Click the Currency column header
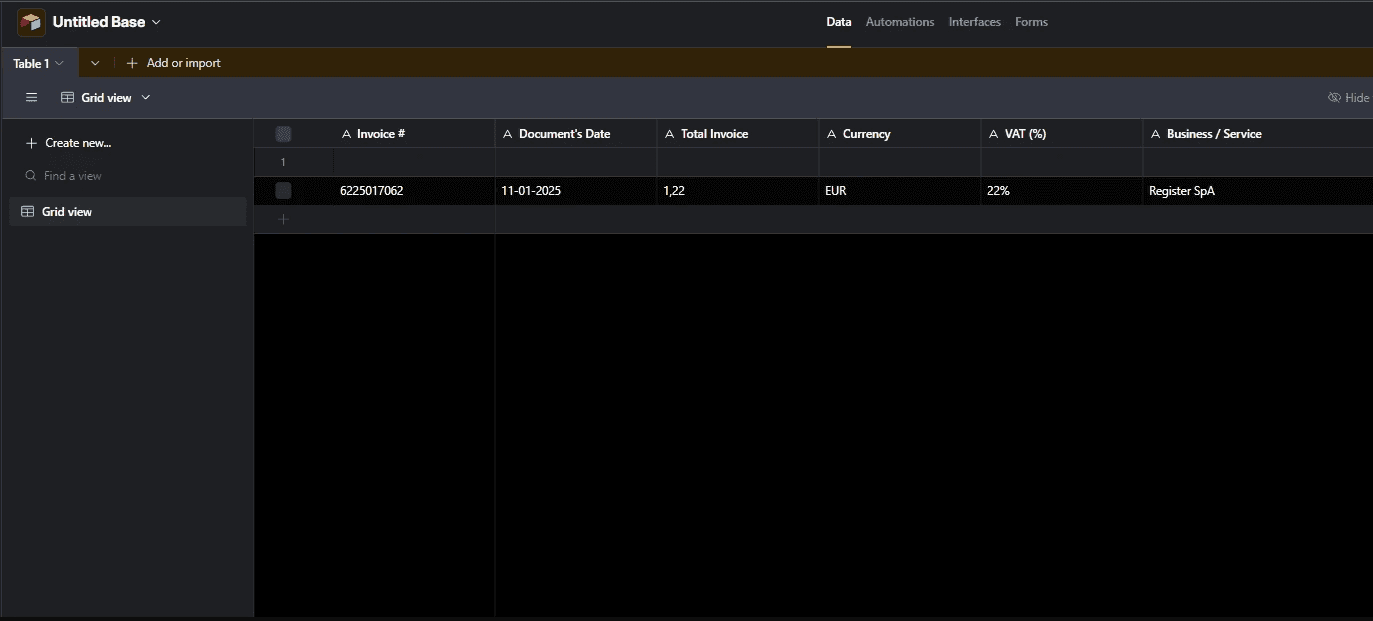The height and width of the screenshot is (621, 1373). (x=900, y=134)
